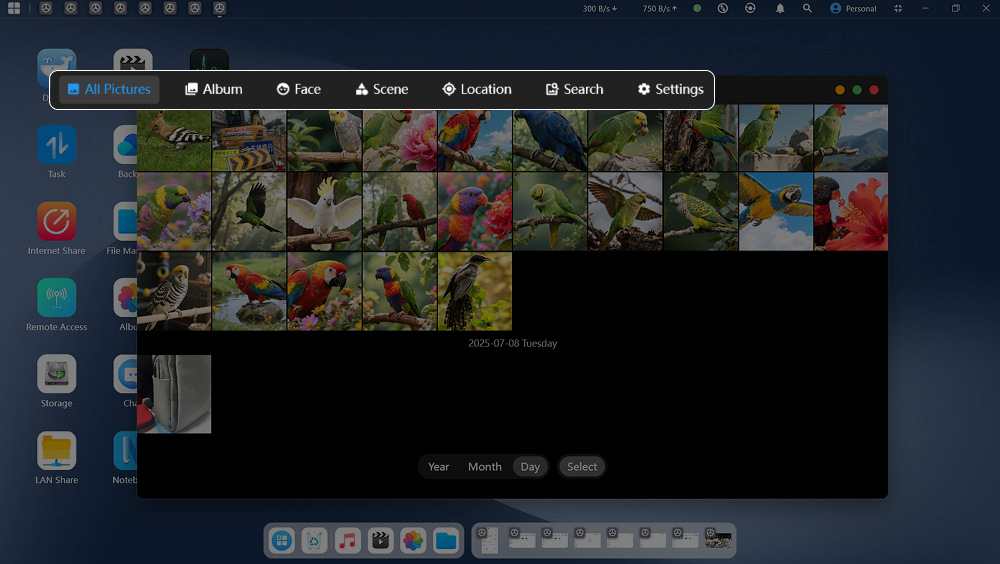Open the white cockatoo photo thumbnail
This screenshot has height=564, width=1000.
(324, 211)
